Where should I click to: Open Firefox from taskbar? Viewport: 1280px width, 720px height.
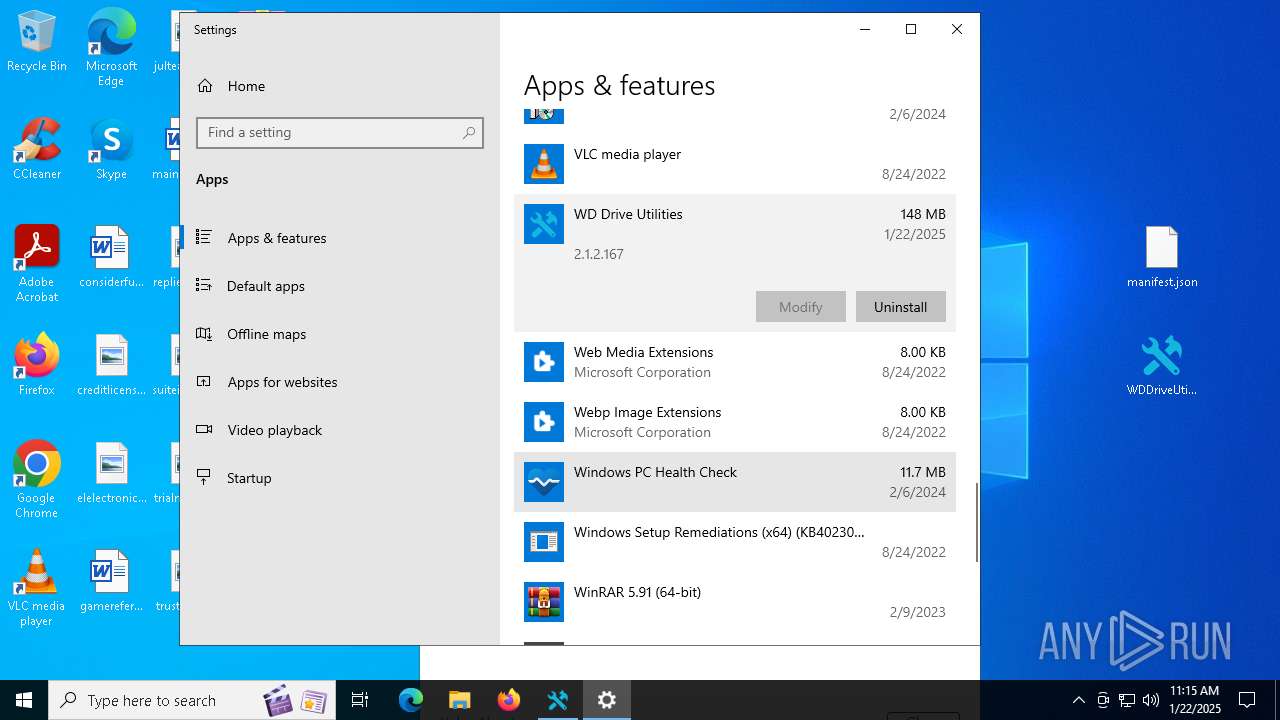pos(508,700)
